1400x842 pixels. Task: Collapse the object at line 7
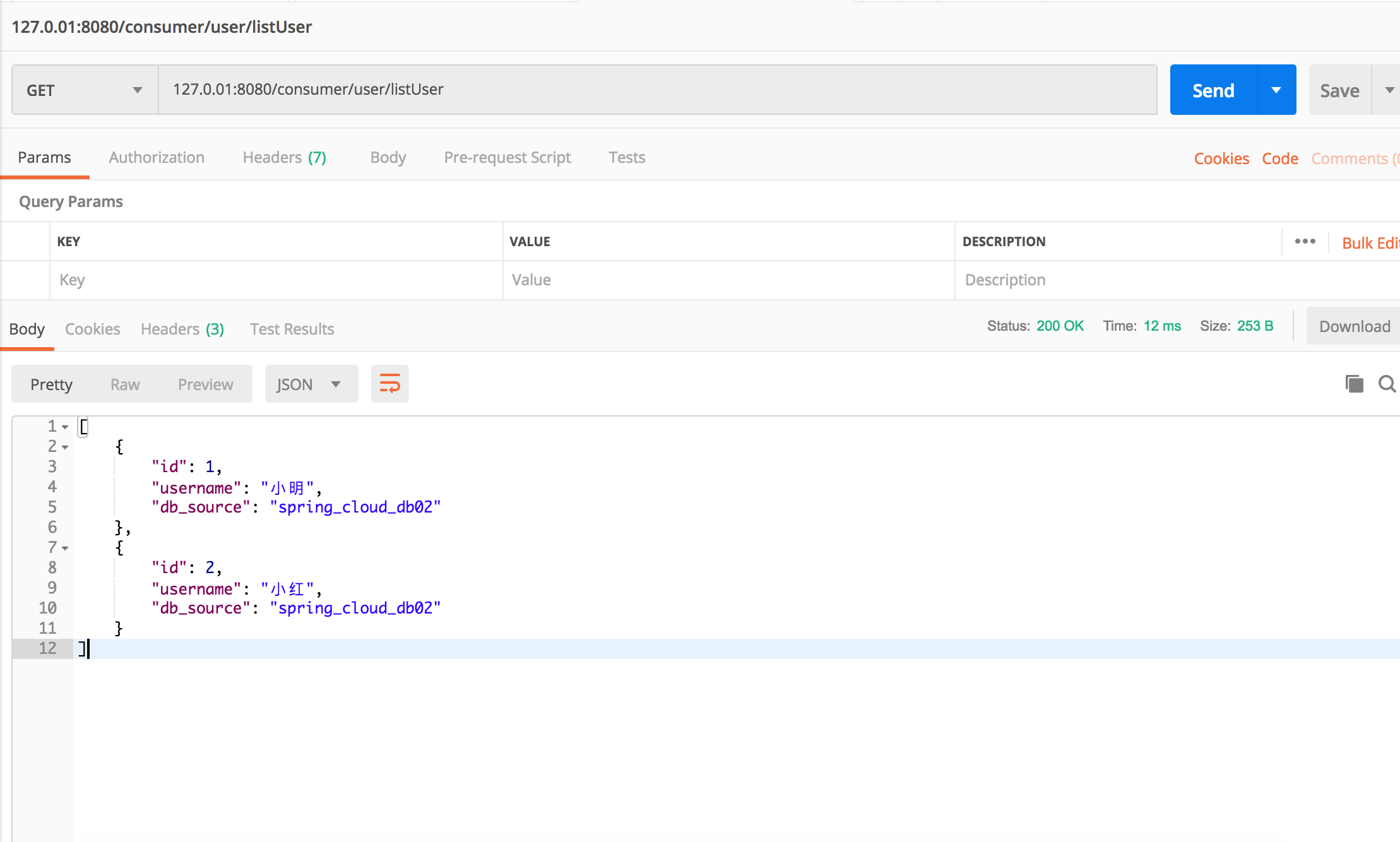64,548
